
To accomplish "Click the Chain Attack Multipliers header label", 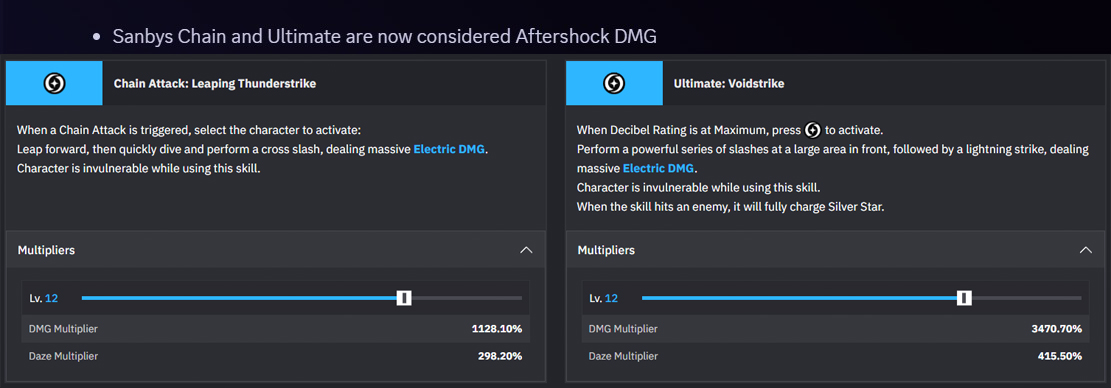I will click(47, 250).
